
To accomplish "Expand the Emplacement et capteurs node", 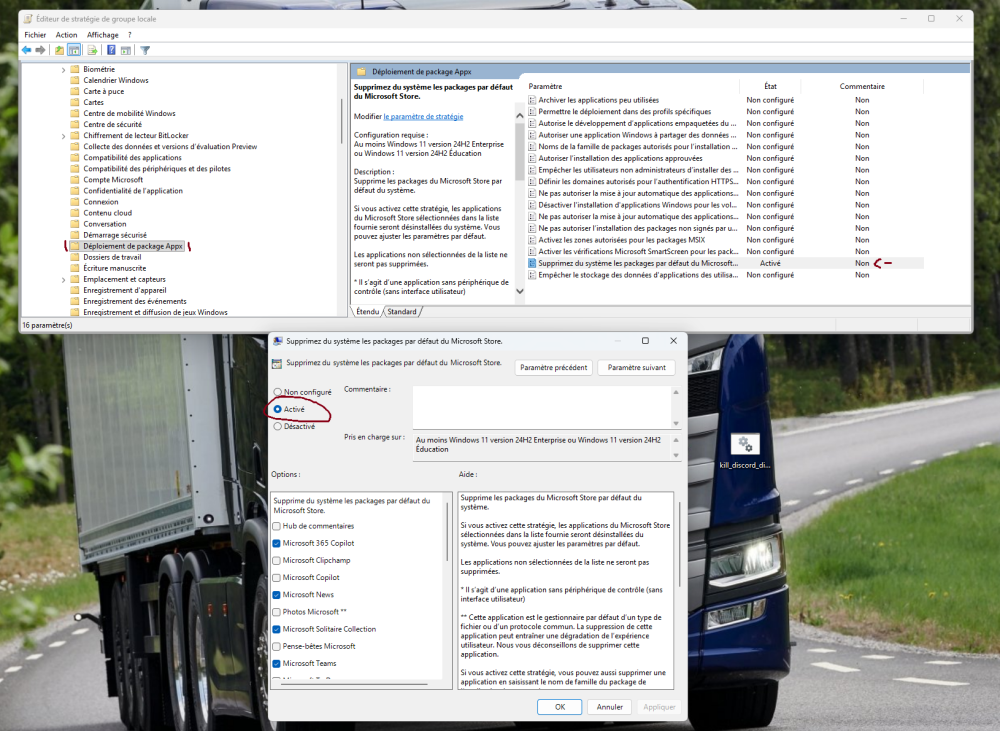I will 63,279.
